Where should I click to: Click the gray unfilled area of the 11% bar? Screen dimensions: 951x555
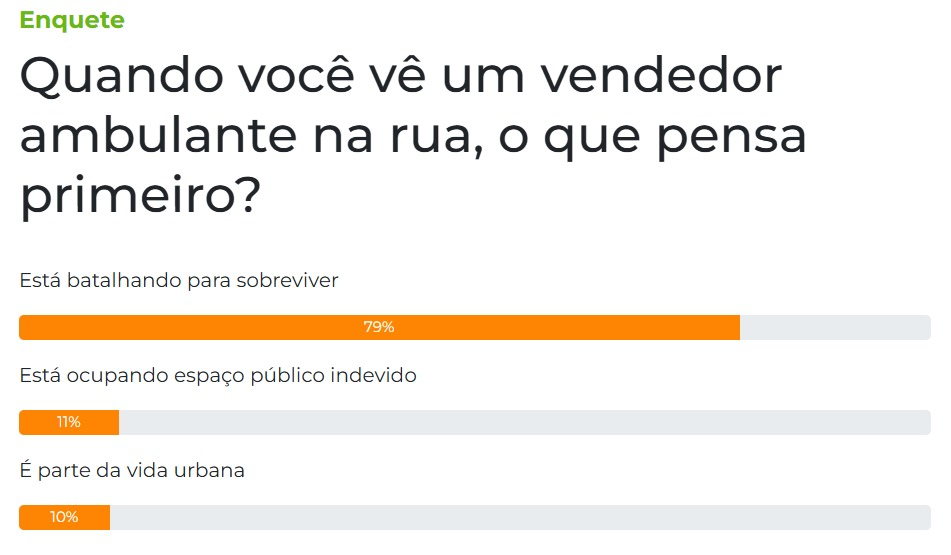[x=520, y=422]
